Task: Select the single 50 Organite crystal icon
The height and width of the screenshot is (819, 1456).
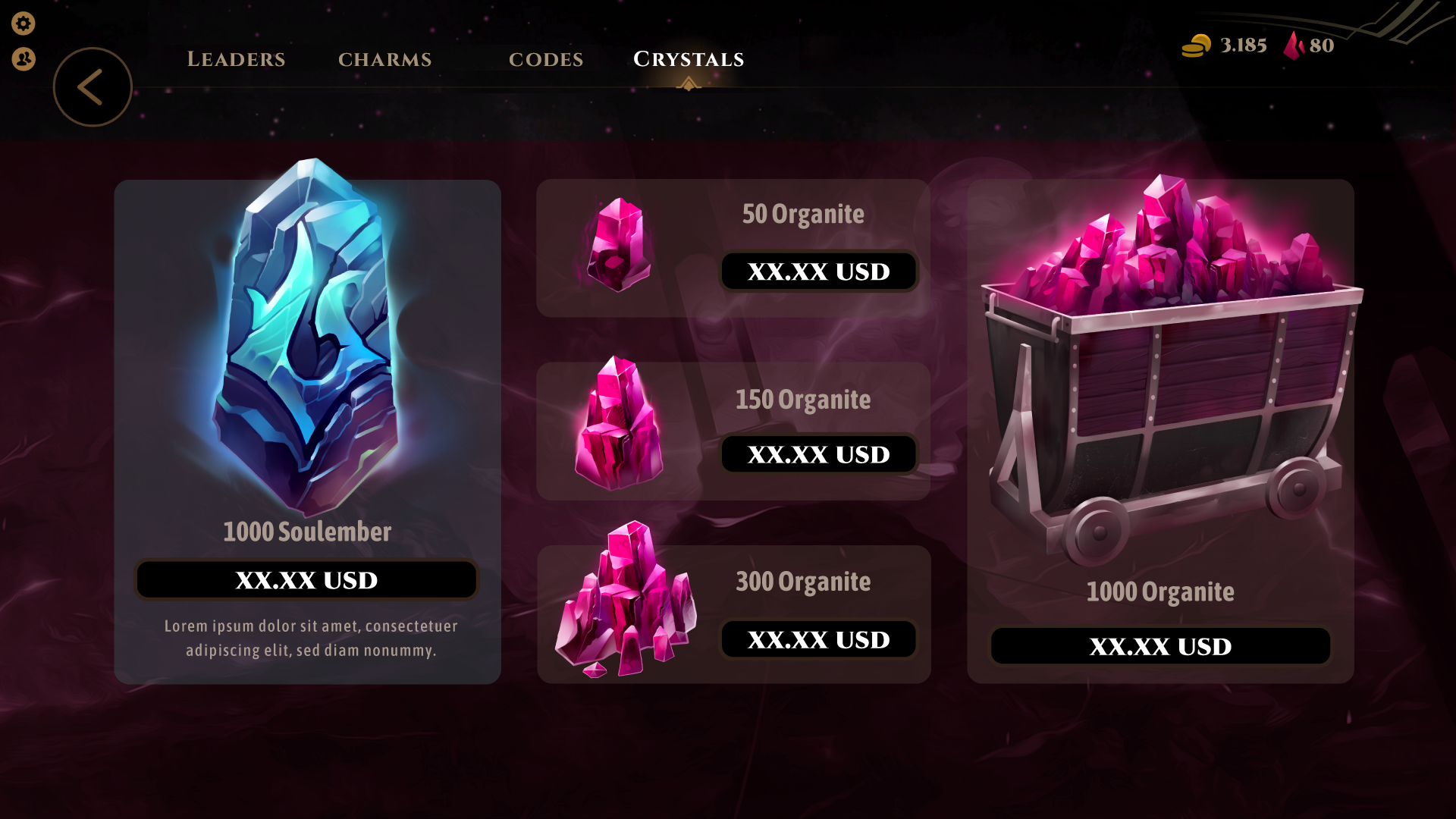Action: click(617, 245)
